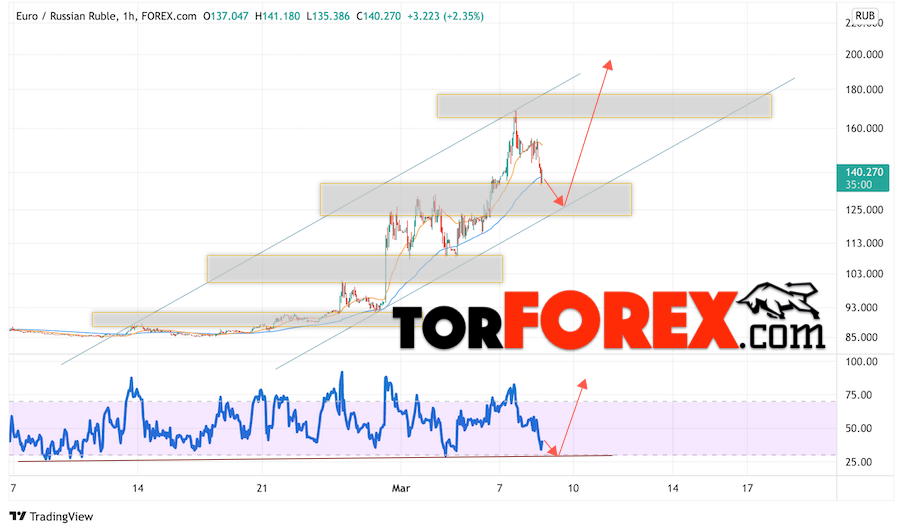Screen dimensions: 903x532
Task: Click the 14 date label left of 21
Action: click(138, 489)
